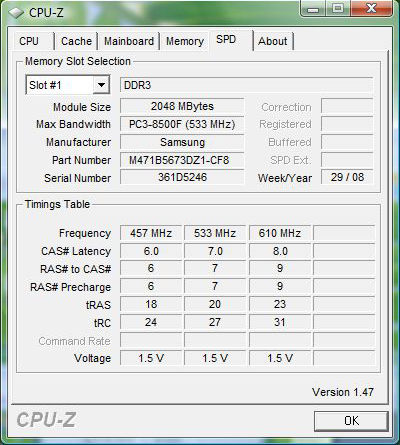This screenshot has height=445, width=400.
Task: Switch to the CPU tab
Action: pos(29,41)
